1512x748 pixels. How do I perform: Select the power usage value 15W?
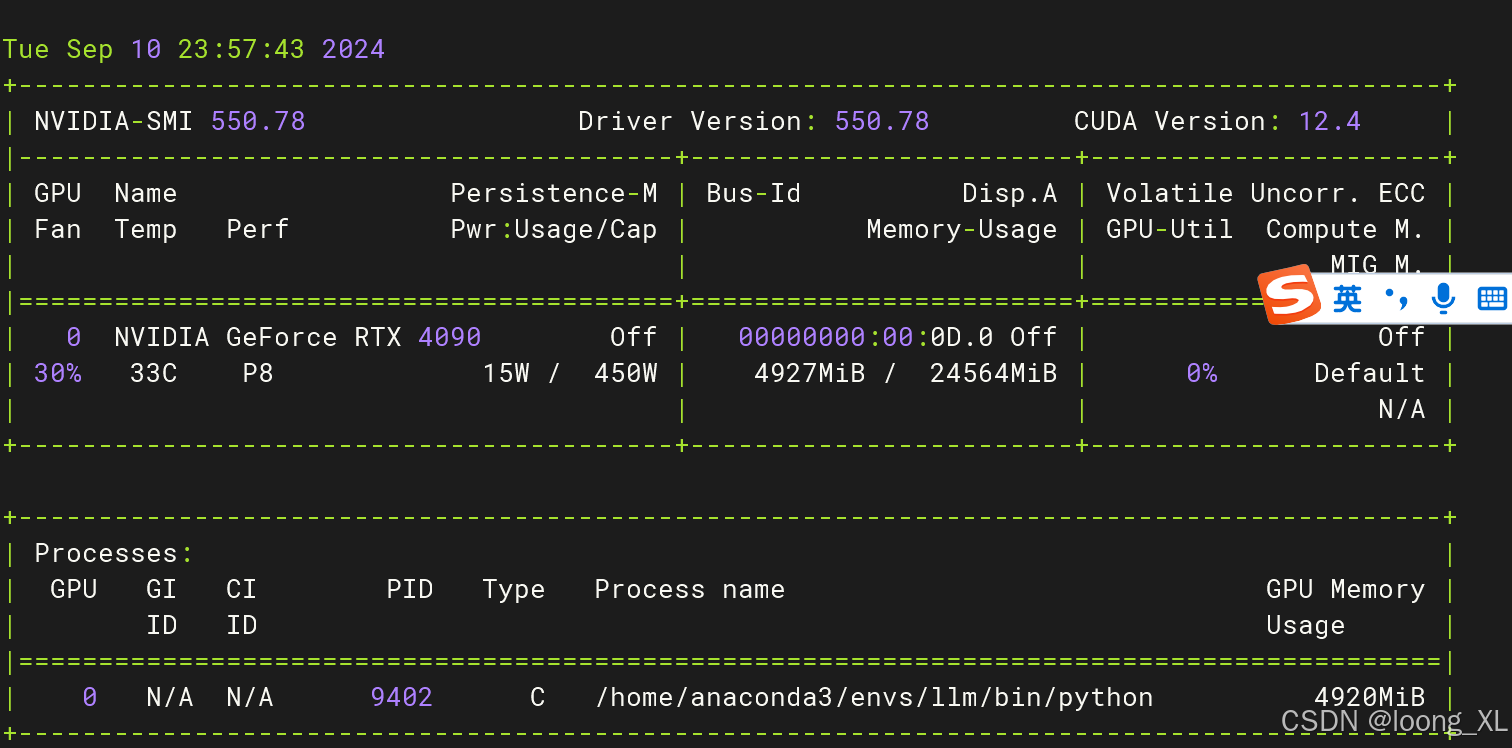(506, 373)
